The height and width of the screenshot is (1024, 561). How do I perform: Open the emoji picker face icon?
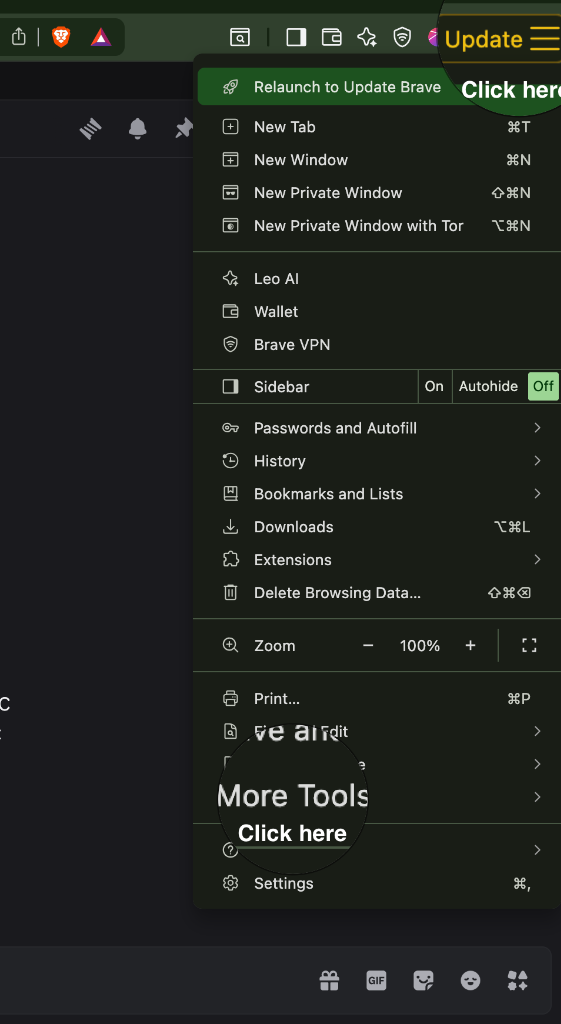470,980
